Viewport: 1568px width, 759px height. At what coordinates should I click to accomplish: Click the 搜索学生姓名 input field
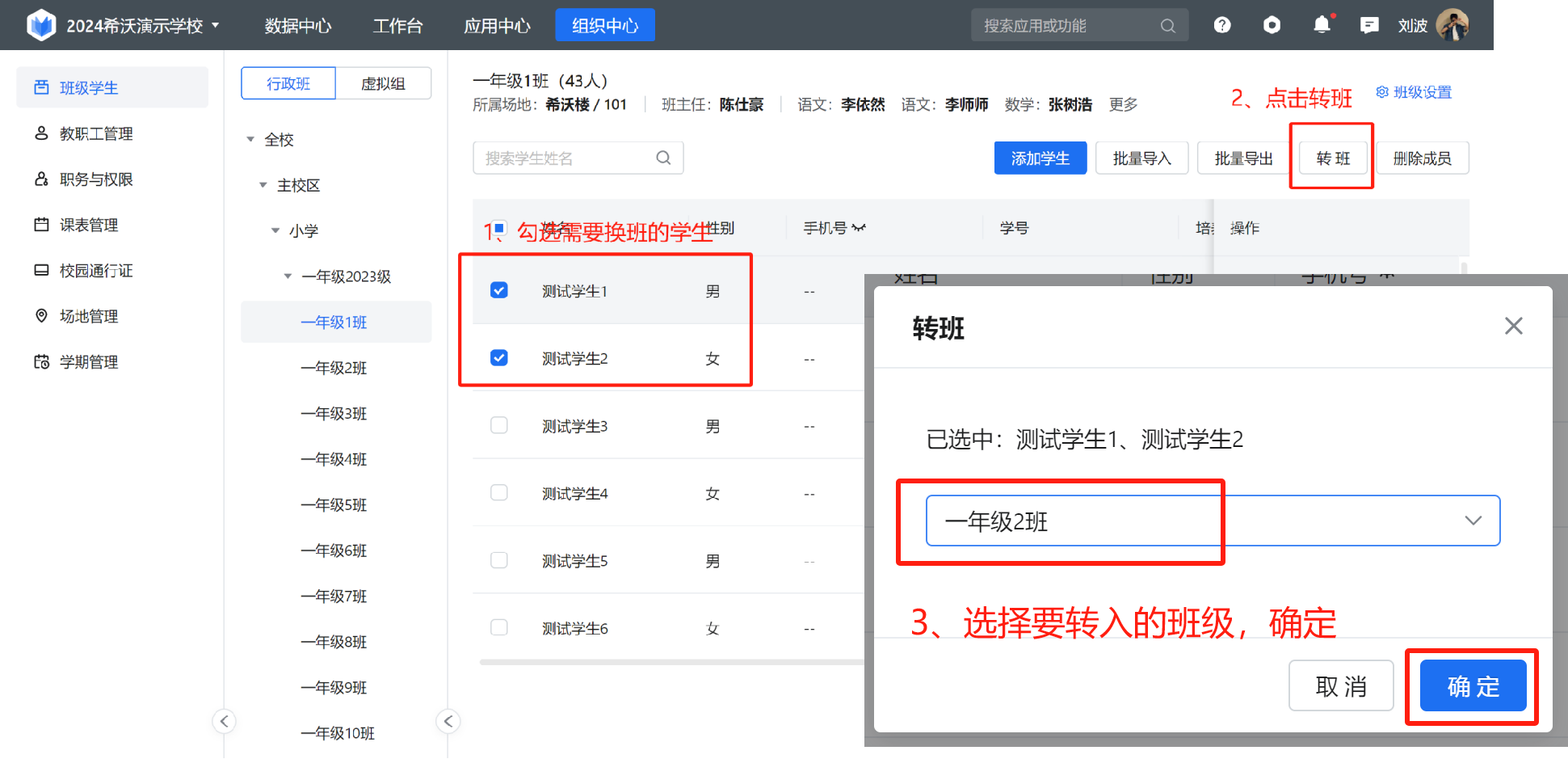(578, 158)
